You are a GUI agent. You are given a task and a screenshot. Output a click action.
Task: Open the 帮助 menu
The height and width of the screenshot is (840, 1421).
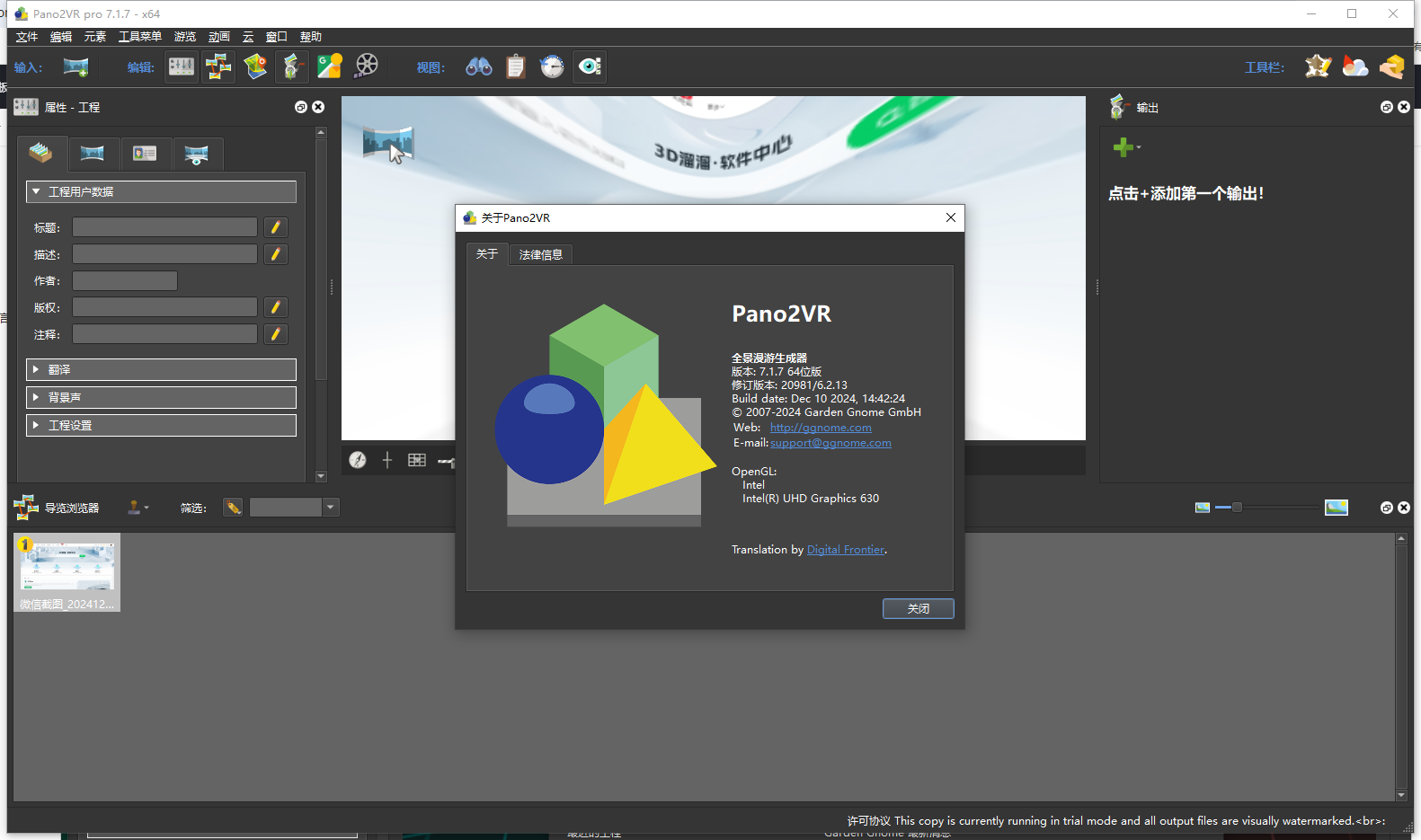pyautogui.click(x=311, y=37)
